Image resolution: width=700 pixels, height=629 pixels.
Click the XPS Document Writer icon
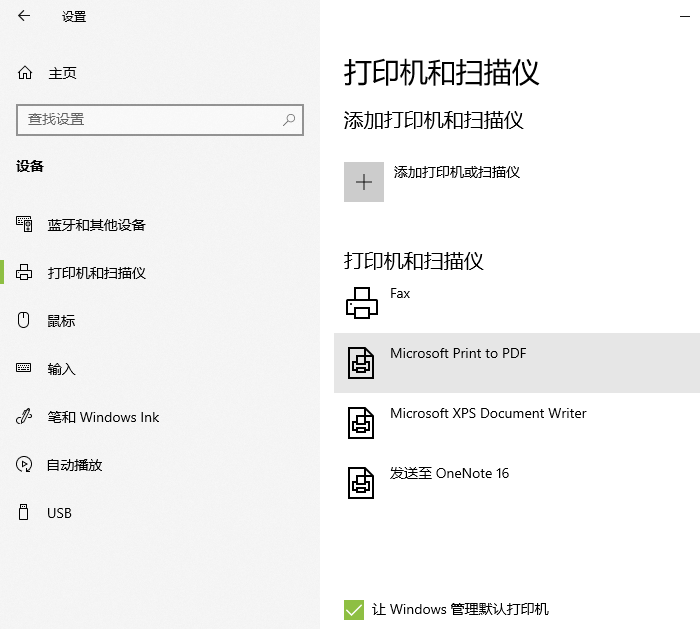pyautogui.click(x=361, y=423)
